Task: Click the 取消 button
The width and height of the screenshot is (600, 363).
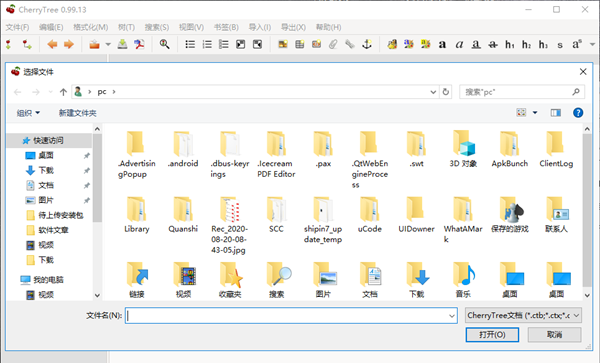Action: coord(554,335)
